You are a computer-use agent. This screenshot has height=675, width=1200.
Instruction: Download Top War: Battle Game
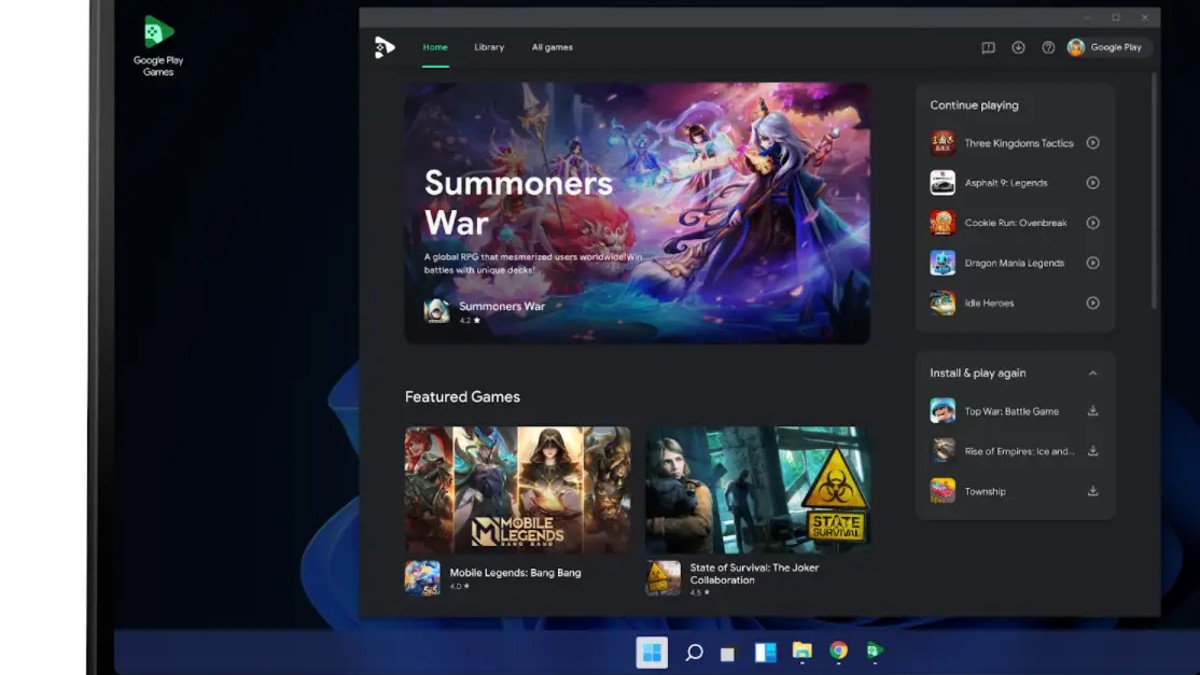1092,410
